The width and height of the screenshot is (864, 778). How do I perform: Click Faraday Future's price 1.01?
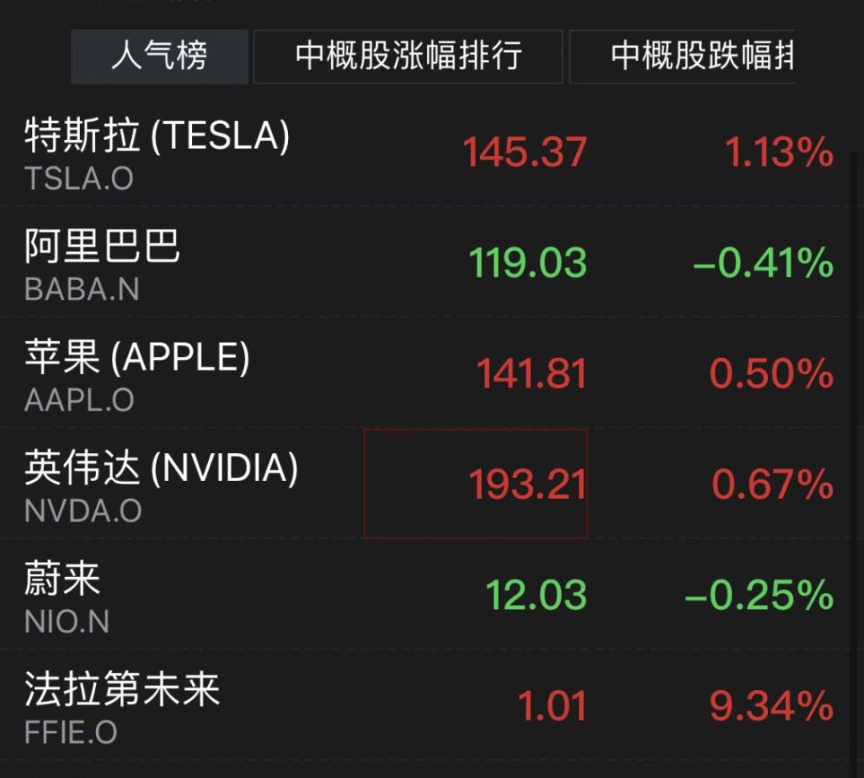552,706
